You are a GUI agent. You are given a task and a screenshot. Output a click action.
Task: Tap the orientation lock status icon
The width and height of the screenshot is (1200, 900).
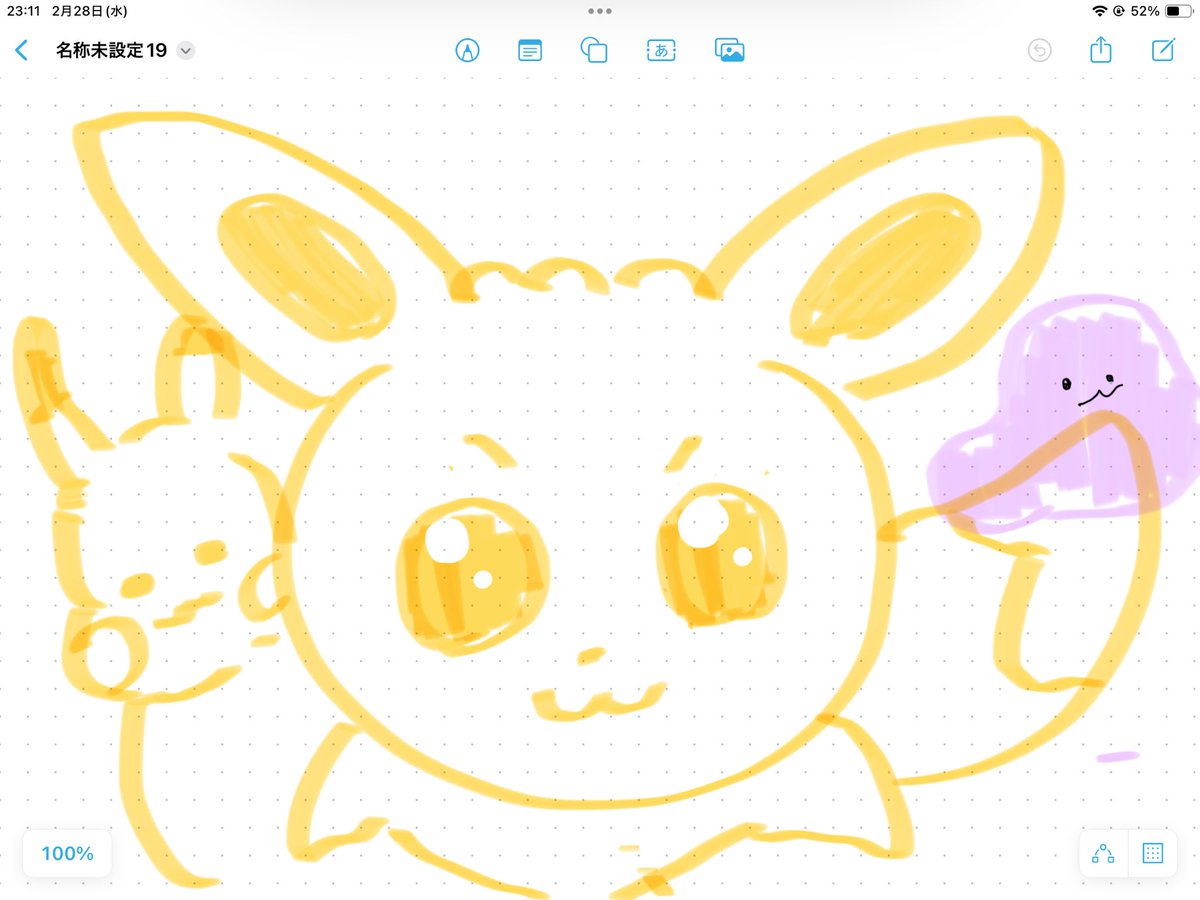click(x=1118, y=11)
